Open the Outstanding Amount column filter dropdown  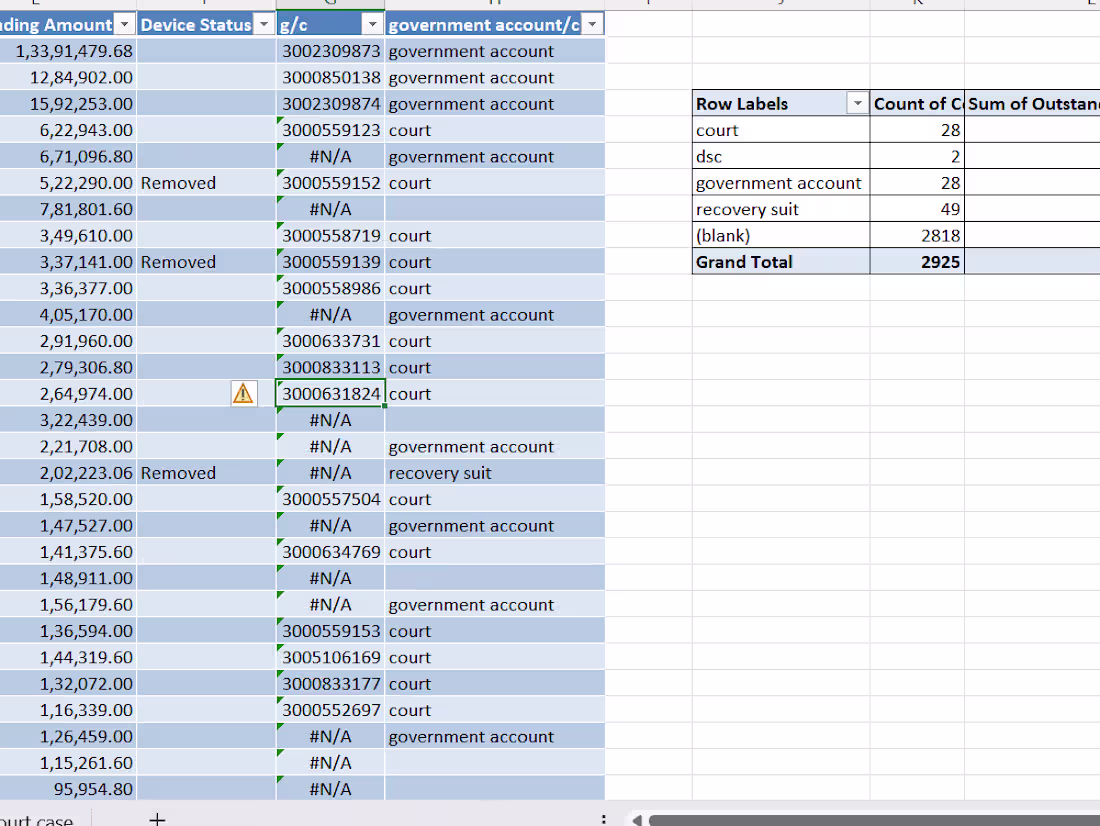pyautogui.click(x=124, y=25)
